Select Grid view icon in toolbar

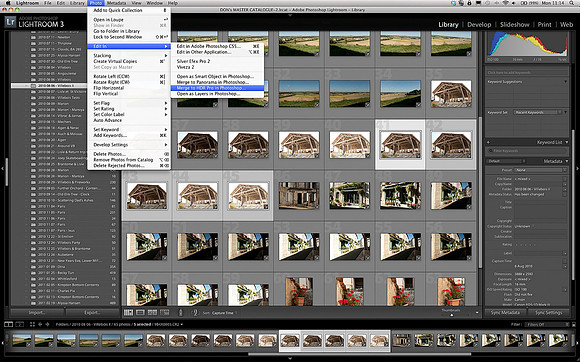(x=128, y=313)
